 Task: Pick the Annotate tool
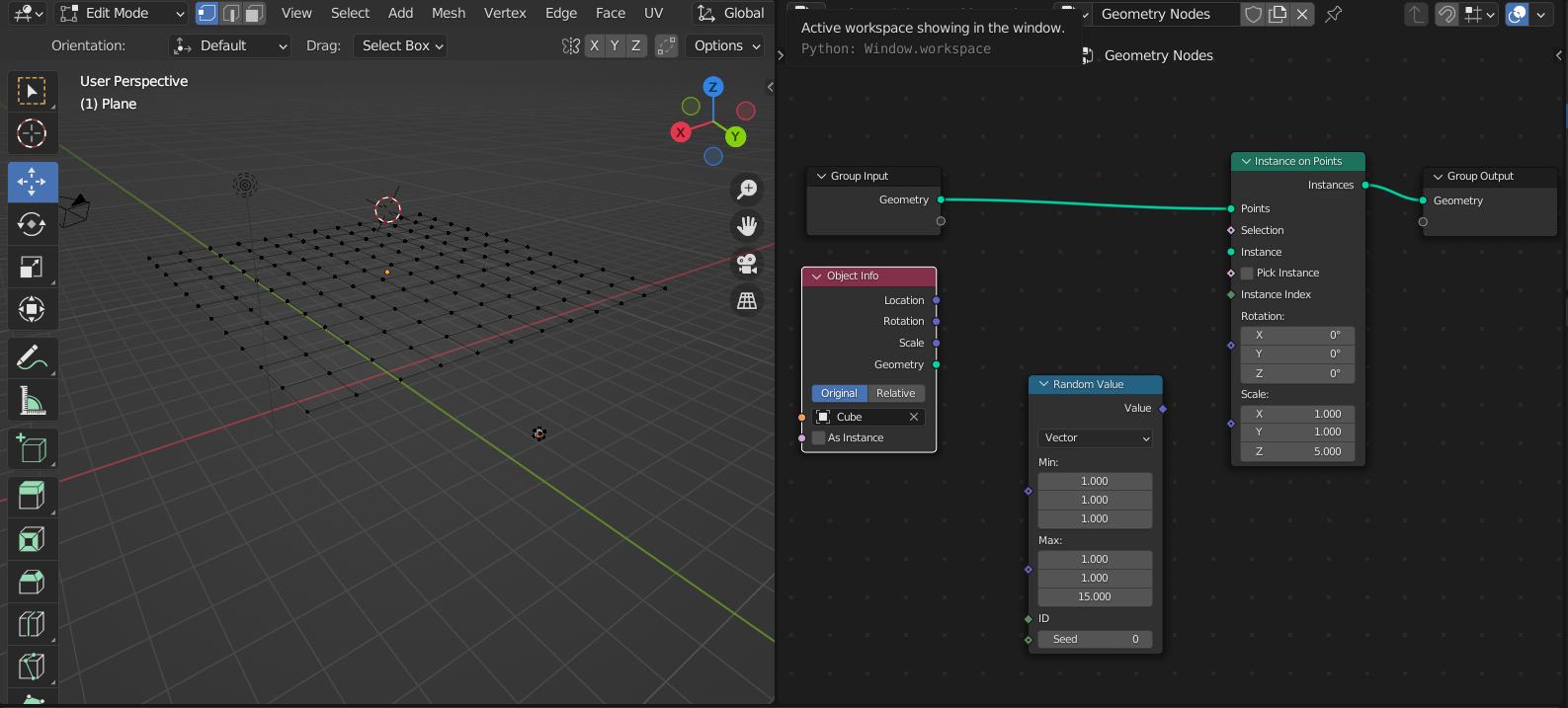32,357
